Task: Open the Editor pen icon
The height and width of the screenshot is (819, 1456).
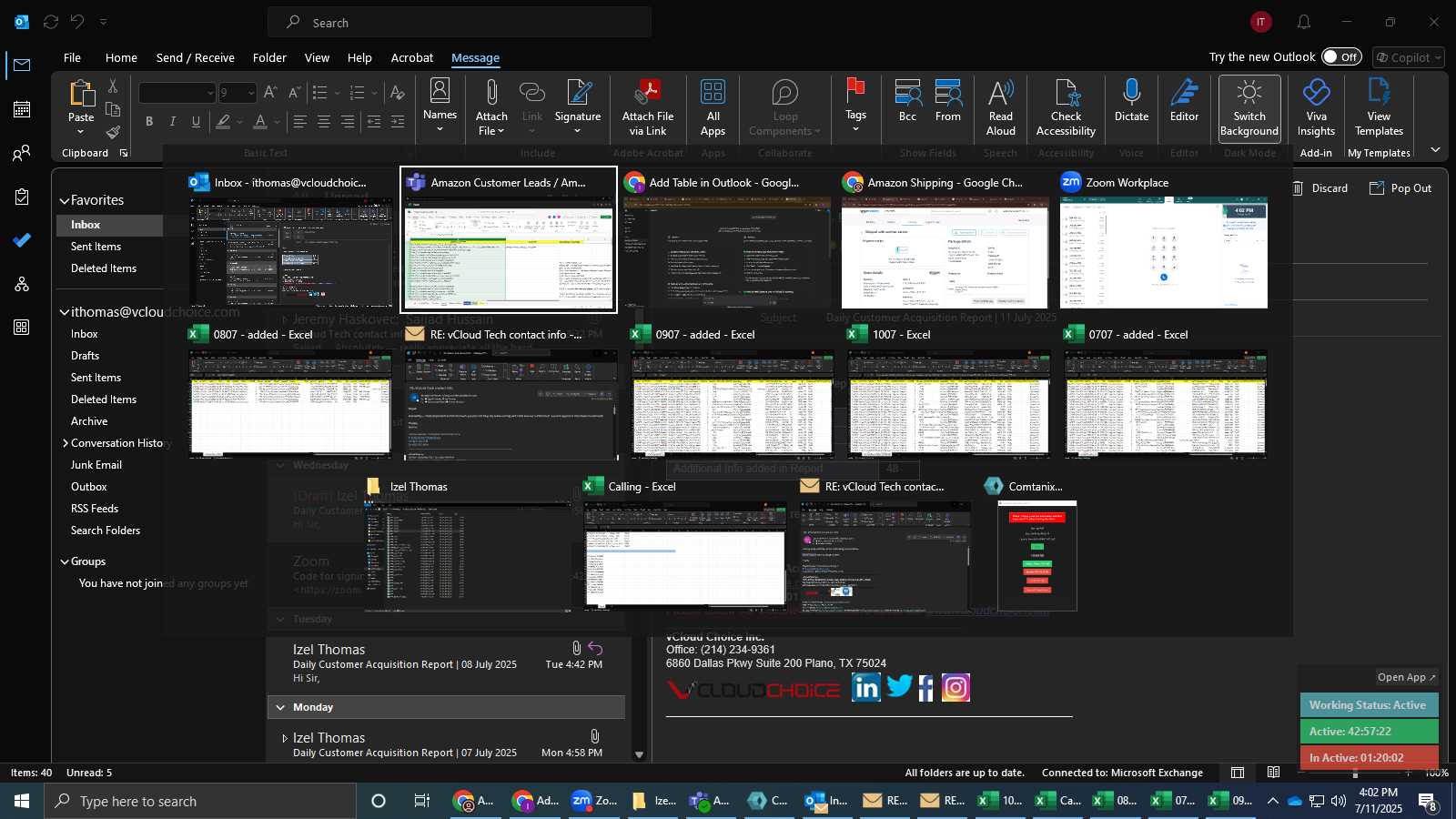Action: (1184, 93)
